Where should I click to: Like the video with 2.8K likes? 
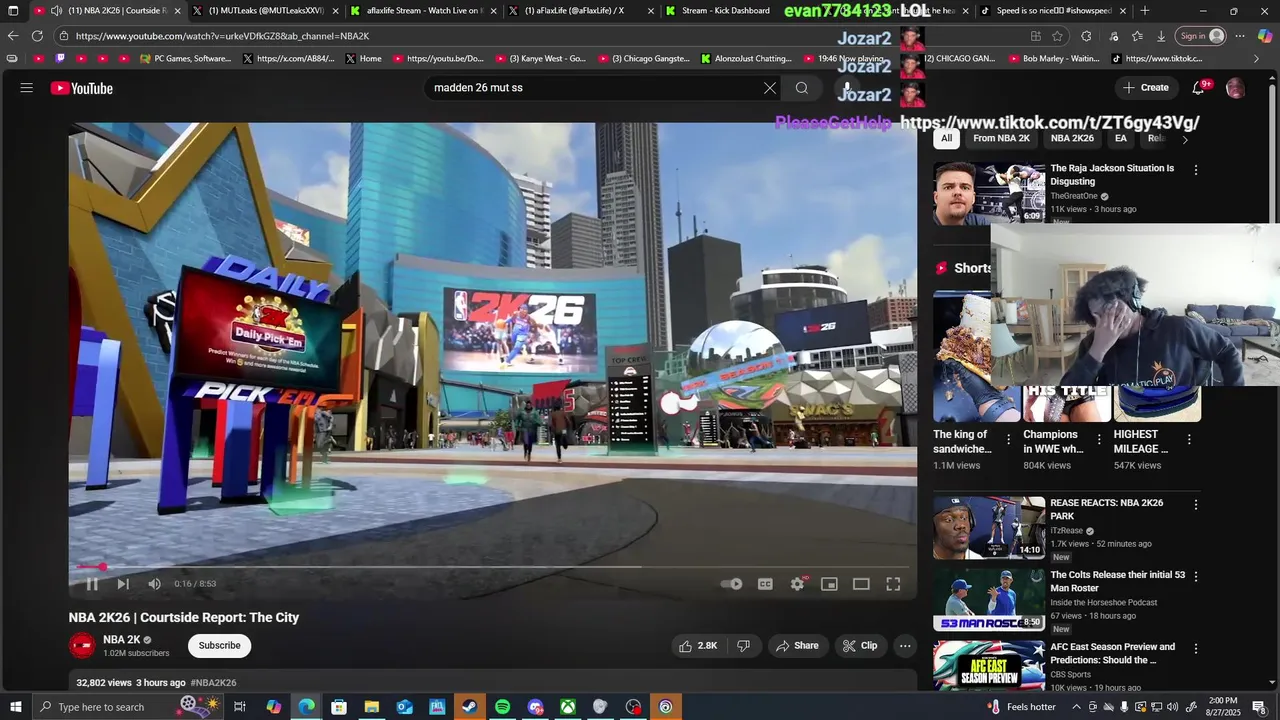[x=698, y=646]
